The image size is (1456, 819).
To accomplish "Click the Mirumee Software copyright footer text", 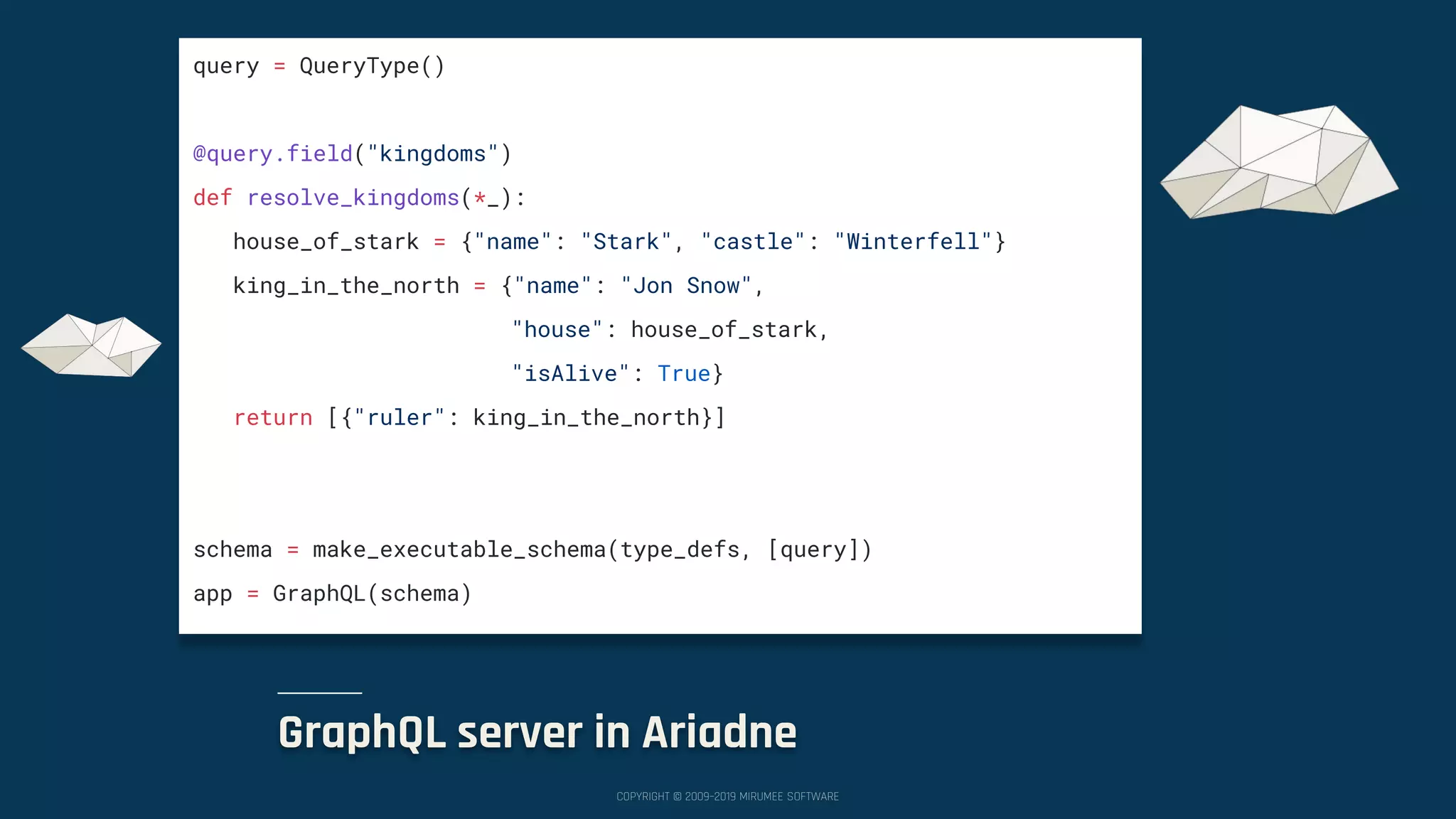I will click(727, 796).
